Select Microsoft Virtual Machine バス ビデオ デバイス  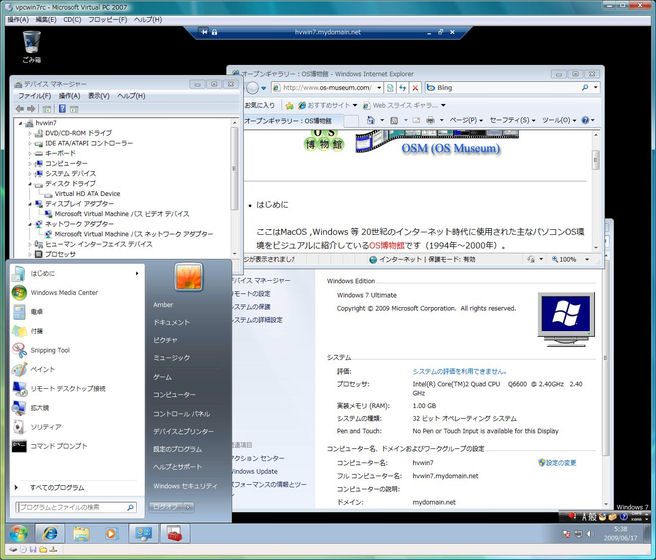pyautogui.click(x=122, y=214)
